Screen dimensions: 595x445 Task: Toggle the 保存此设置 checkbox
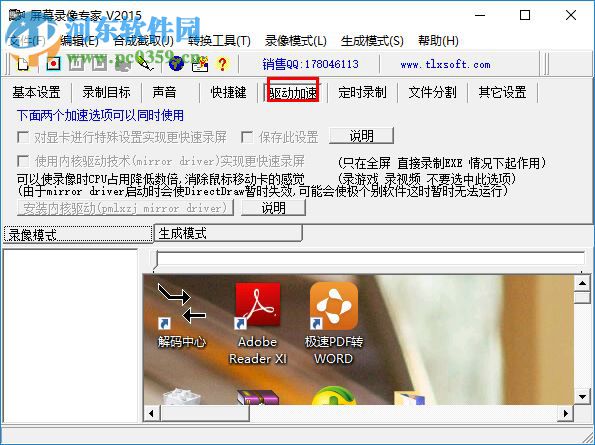[x=247, y=137]
